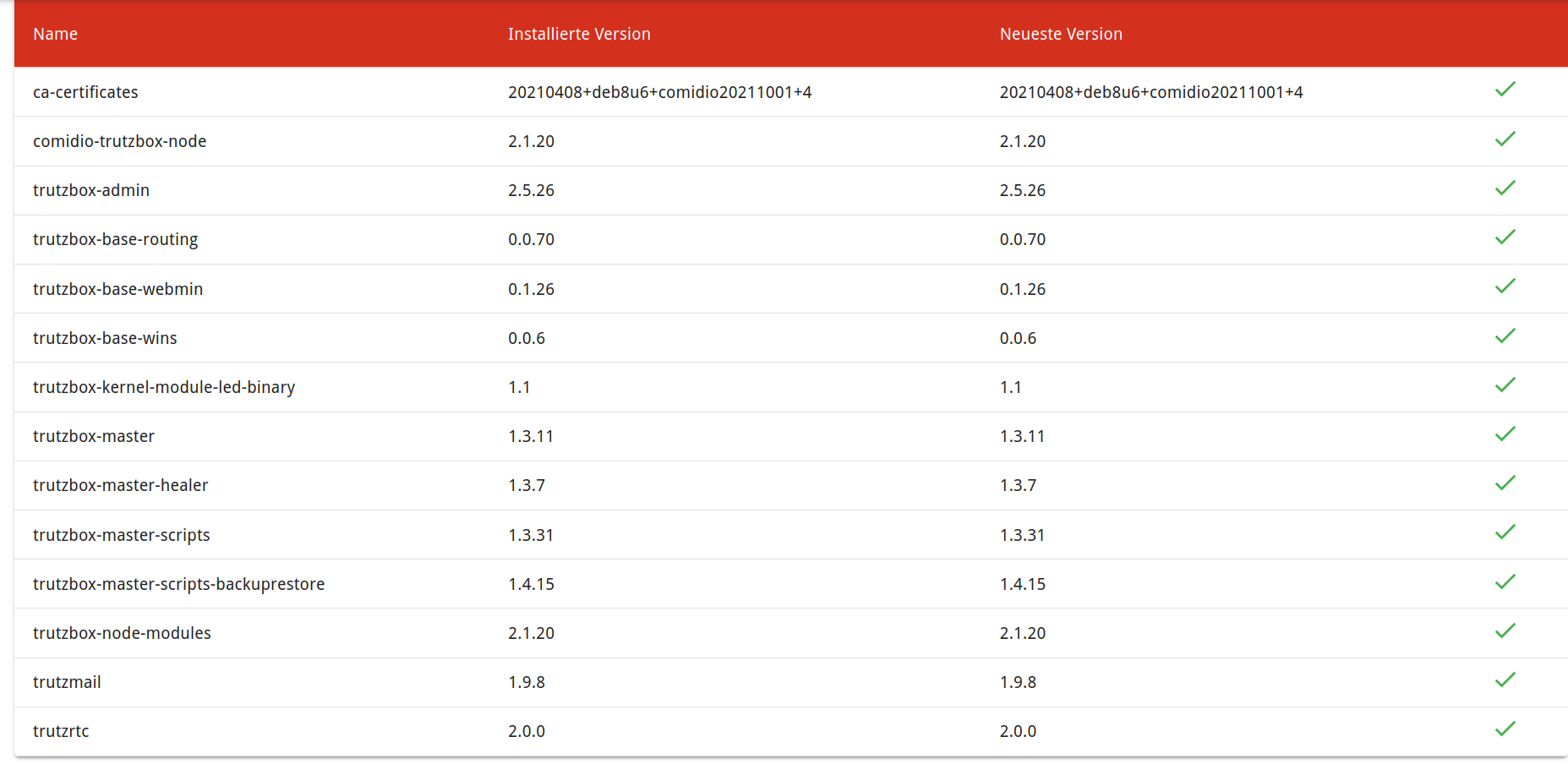Click installed version 1.3.7 of trutzbox-master-healer
The width and height of the screenshot is (1568, 764).
(x=527, y=485)
